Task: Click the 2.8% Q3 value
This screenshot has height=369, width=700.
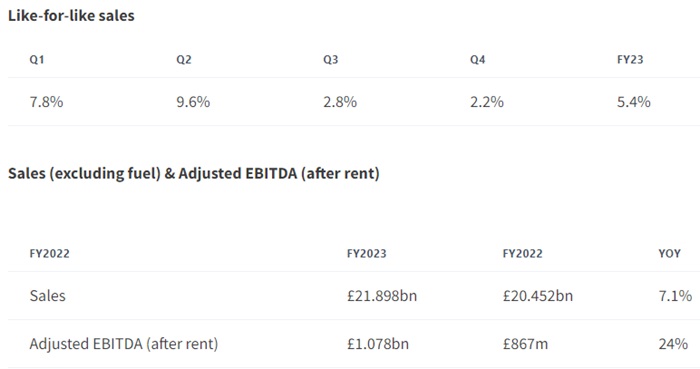Action: click(x=340, y=102)
